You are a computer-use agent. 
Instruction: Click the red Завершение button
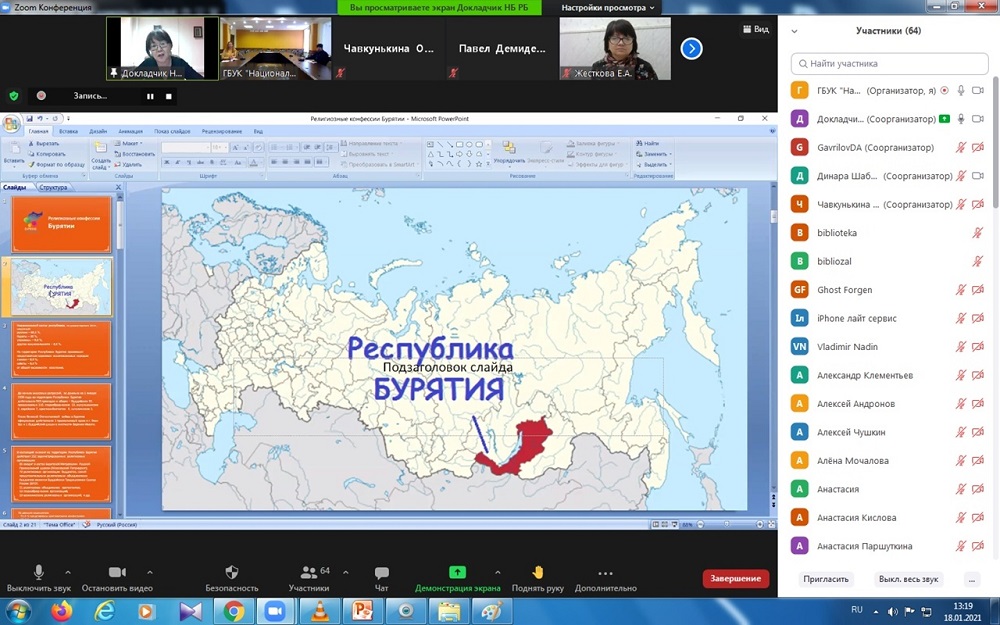(735, 578)
